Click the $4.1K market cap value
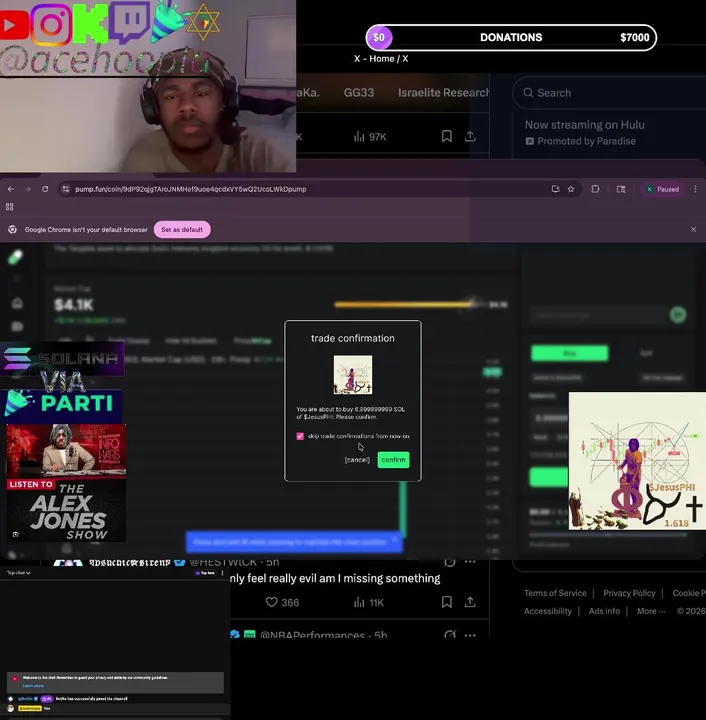Viewport: 706px width, 720px height. tap(74, 305)
